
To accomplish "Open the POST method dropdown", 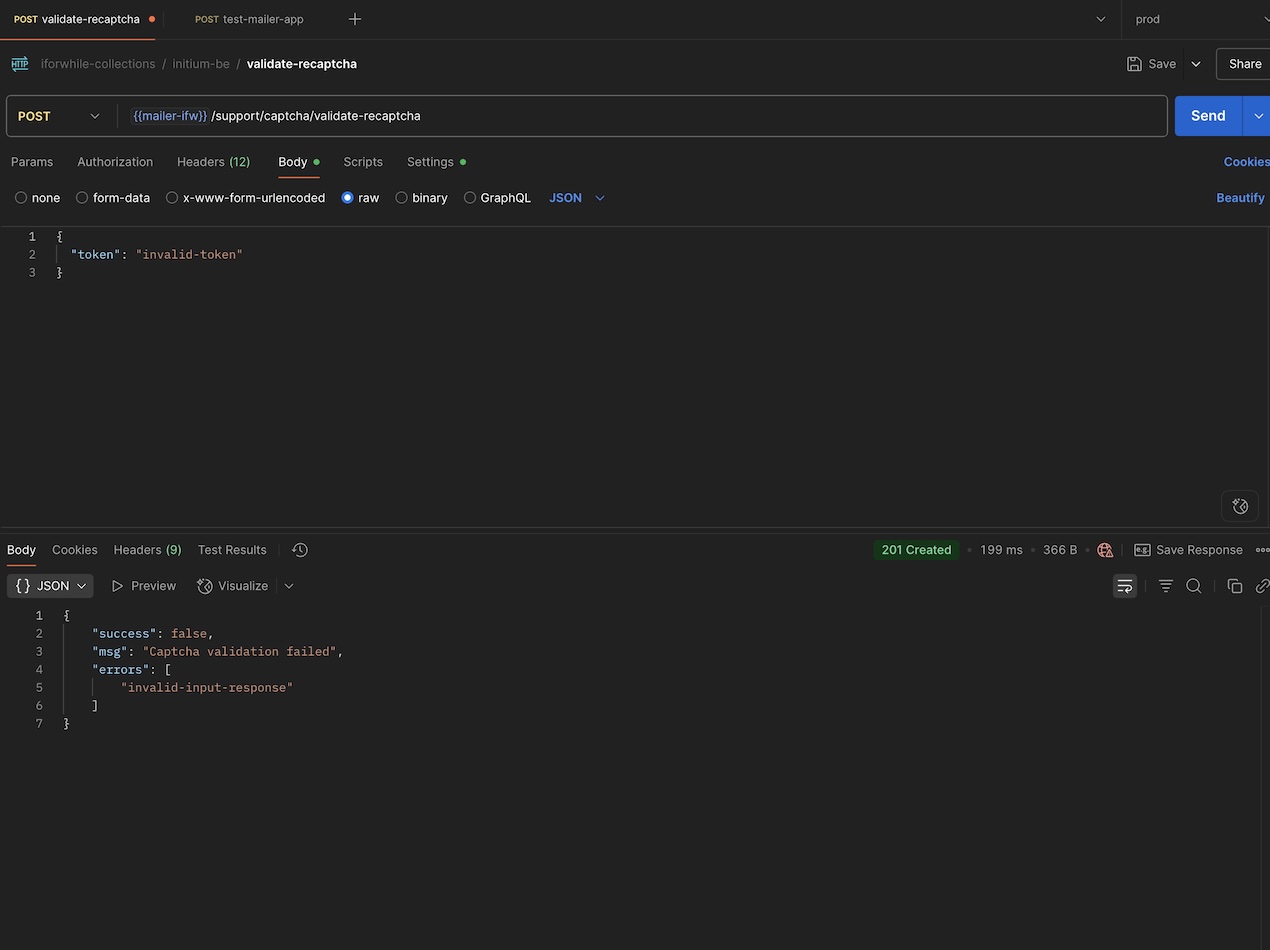I will coord(60,116).
